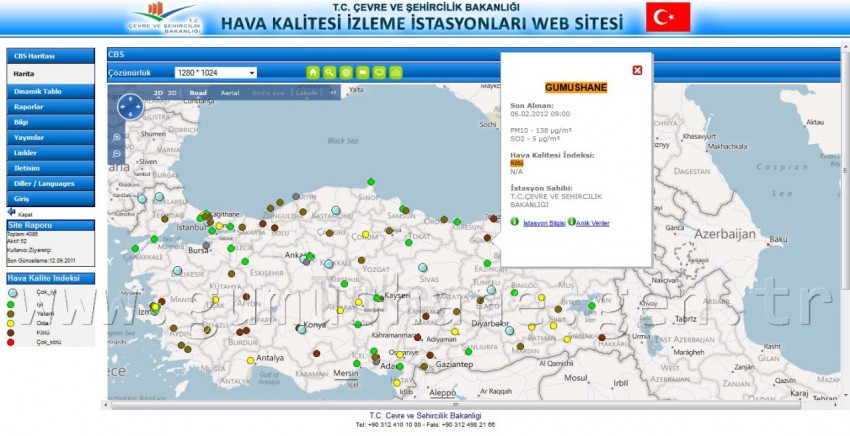The width and height of the screenshot is (850, 436).
Task: Zoom out with the map minus magnifier
Action: 117,154
